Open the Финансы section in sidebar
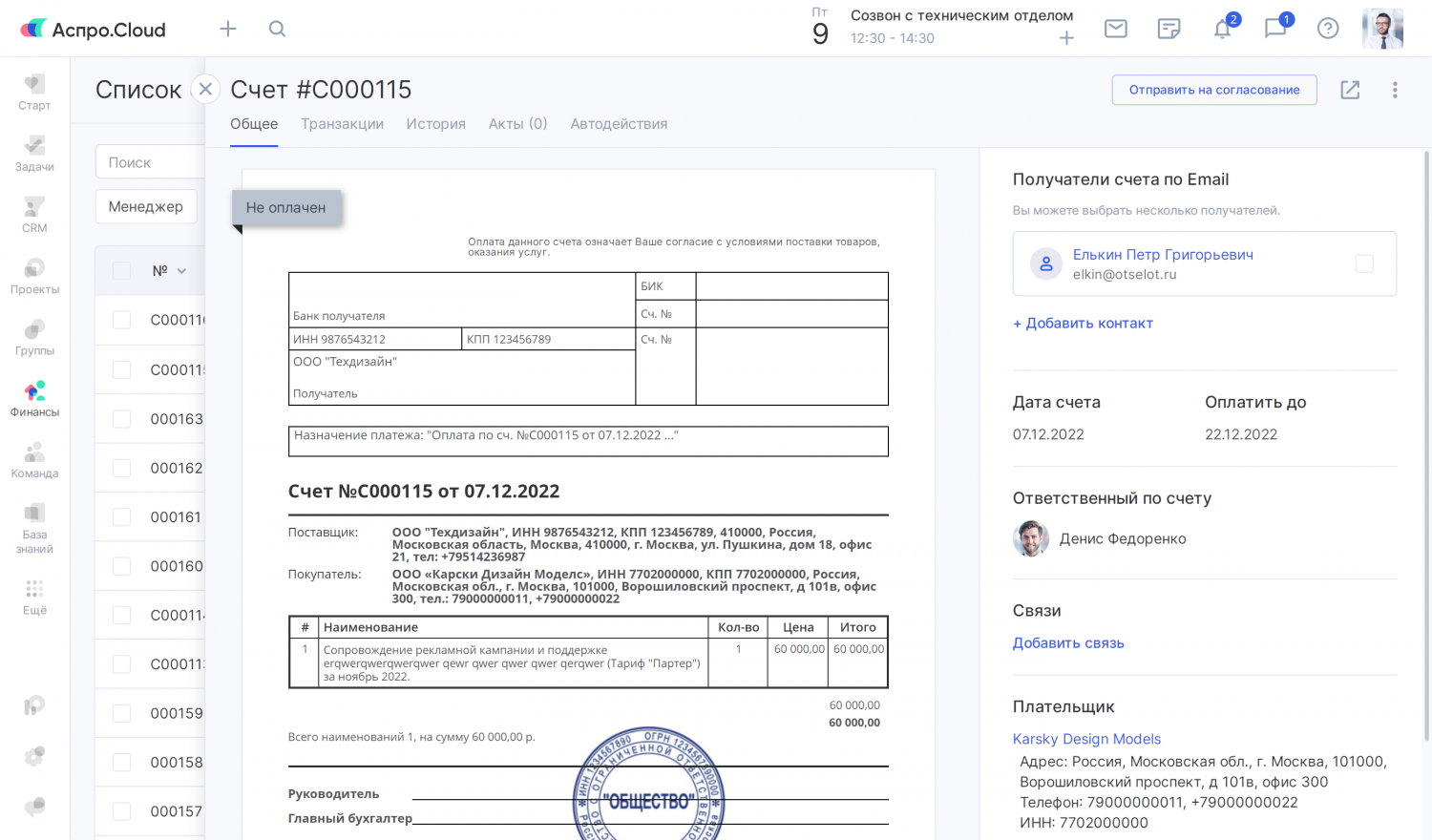The image size is (1432, 840). (34, 399)
